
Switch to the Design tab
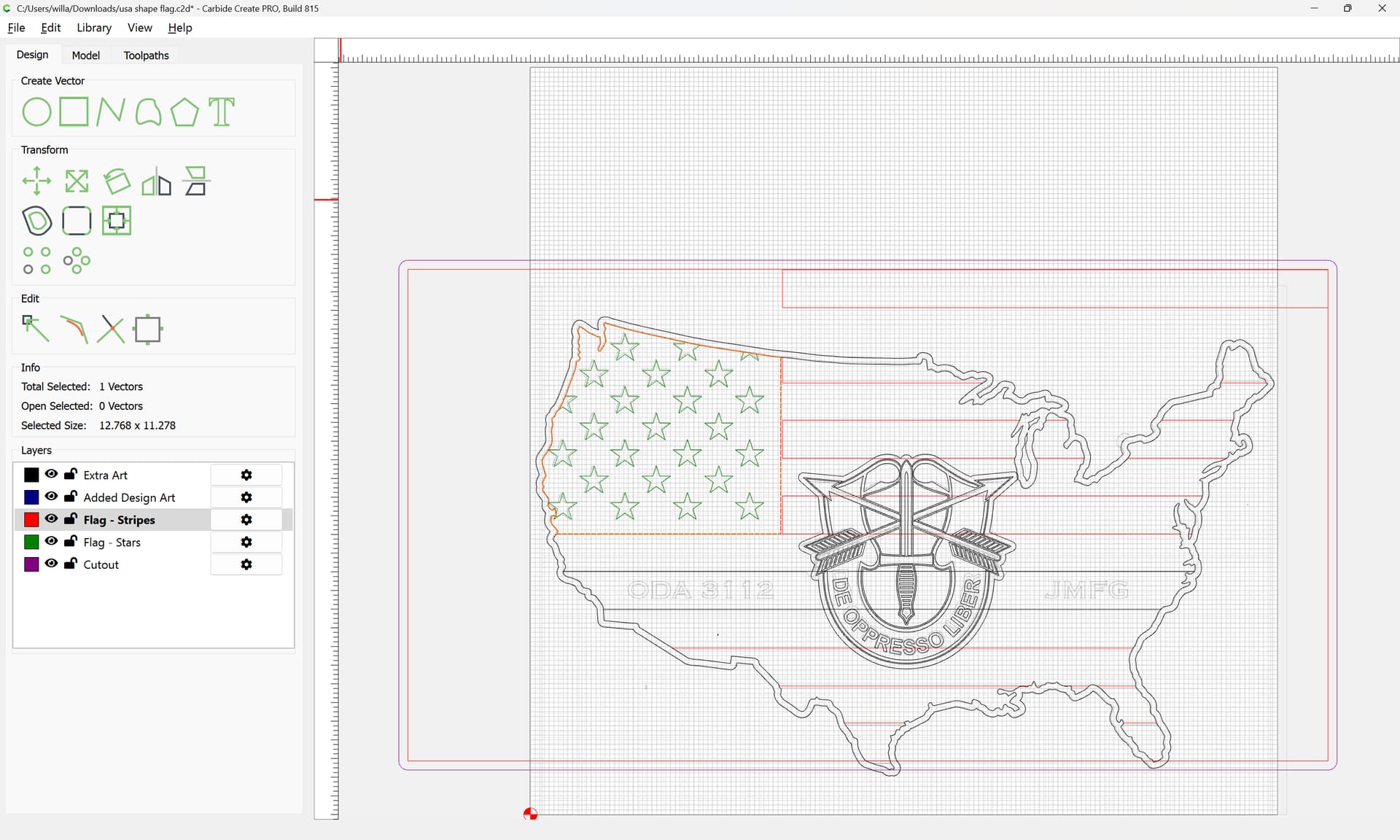click(33, 55)
